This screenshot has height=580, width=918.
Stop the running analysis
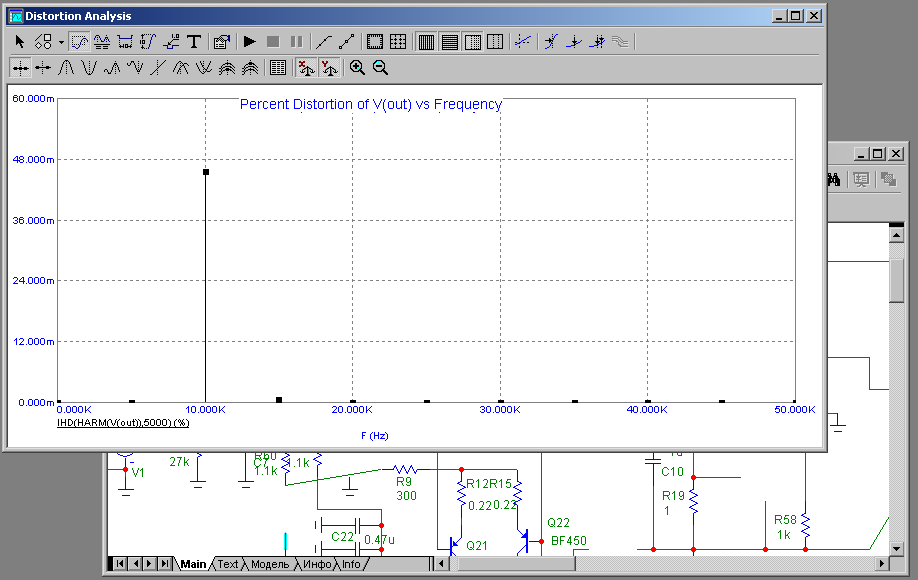pyautogui.click(x=273, y=42)
